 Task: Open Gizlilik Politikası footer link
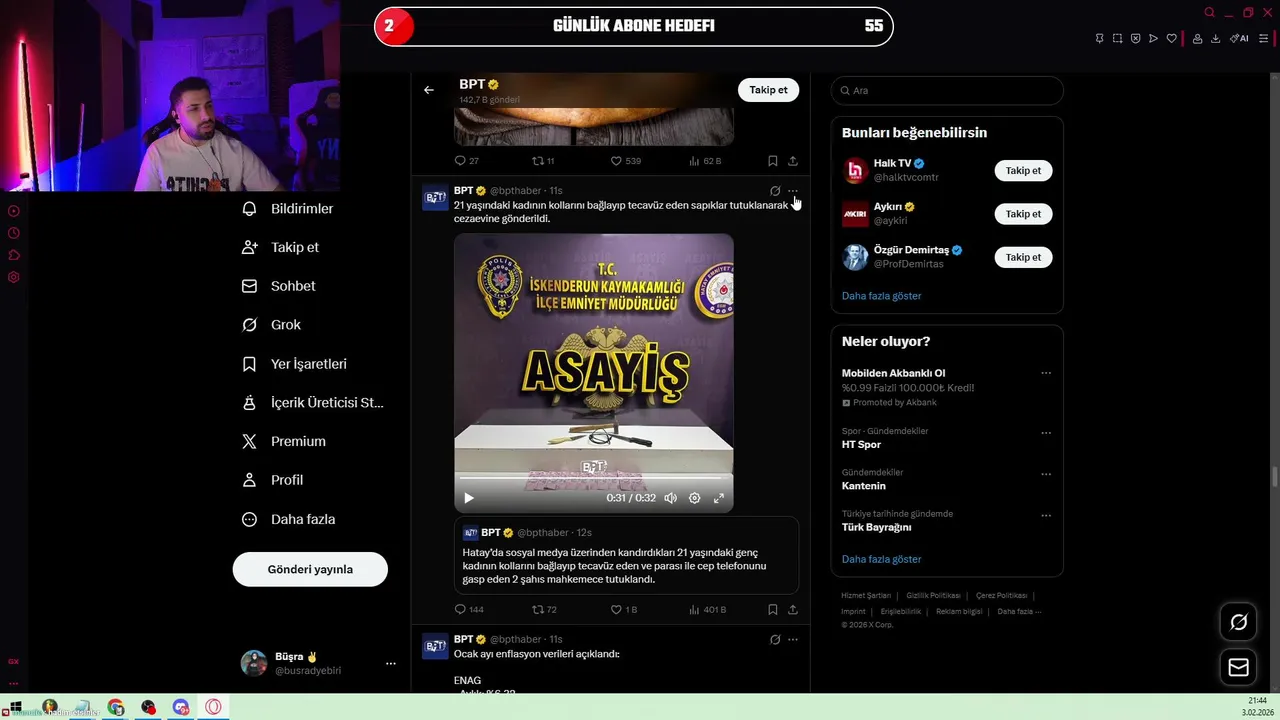pyautogui.click(x=933, y=595)
